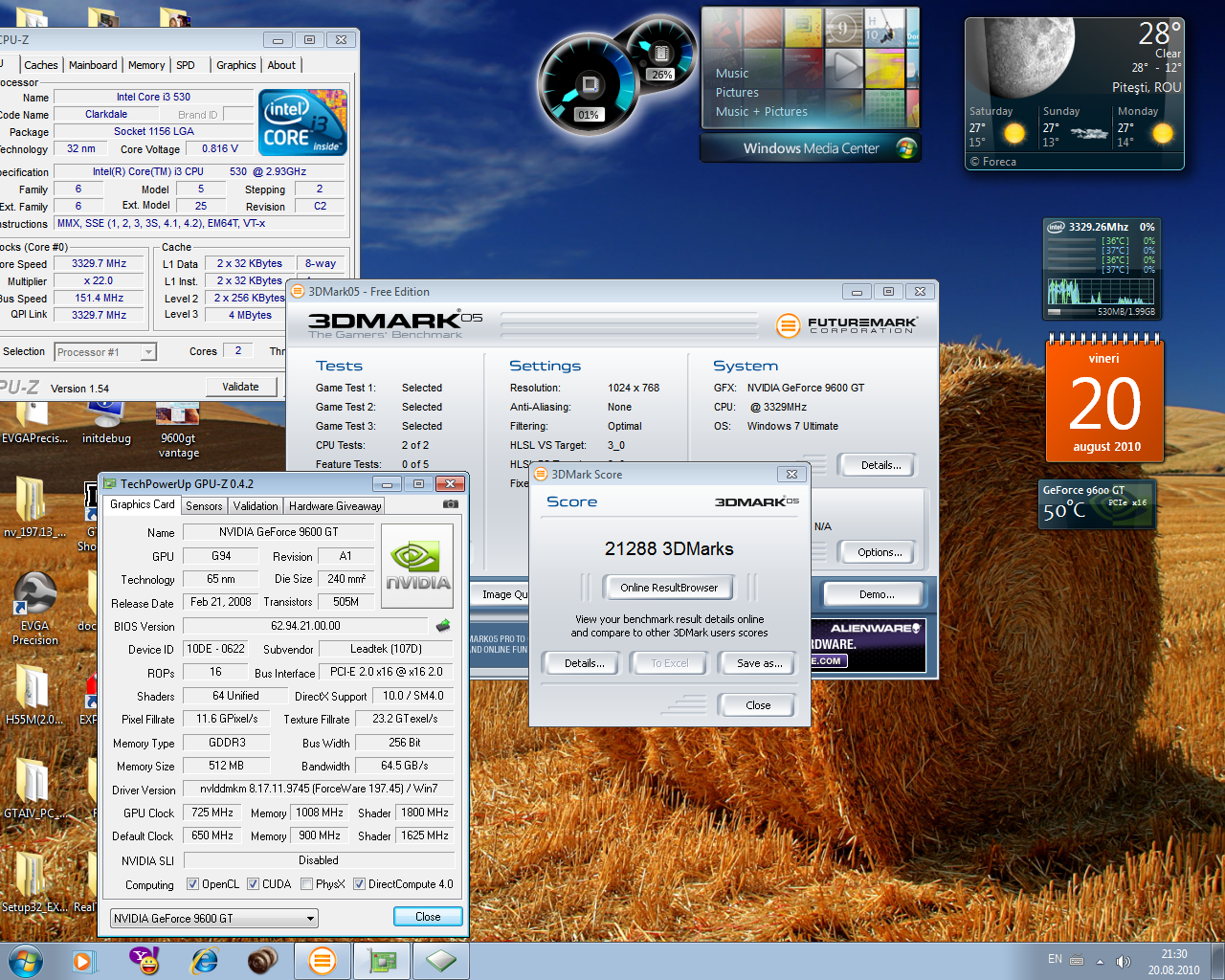
Task: Open the nv_197.13 folder on desktop
Action: [x=34, y=507]
